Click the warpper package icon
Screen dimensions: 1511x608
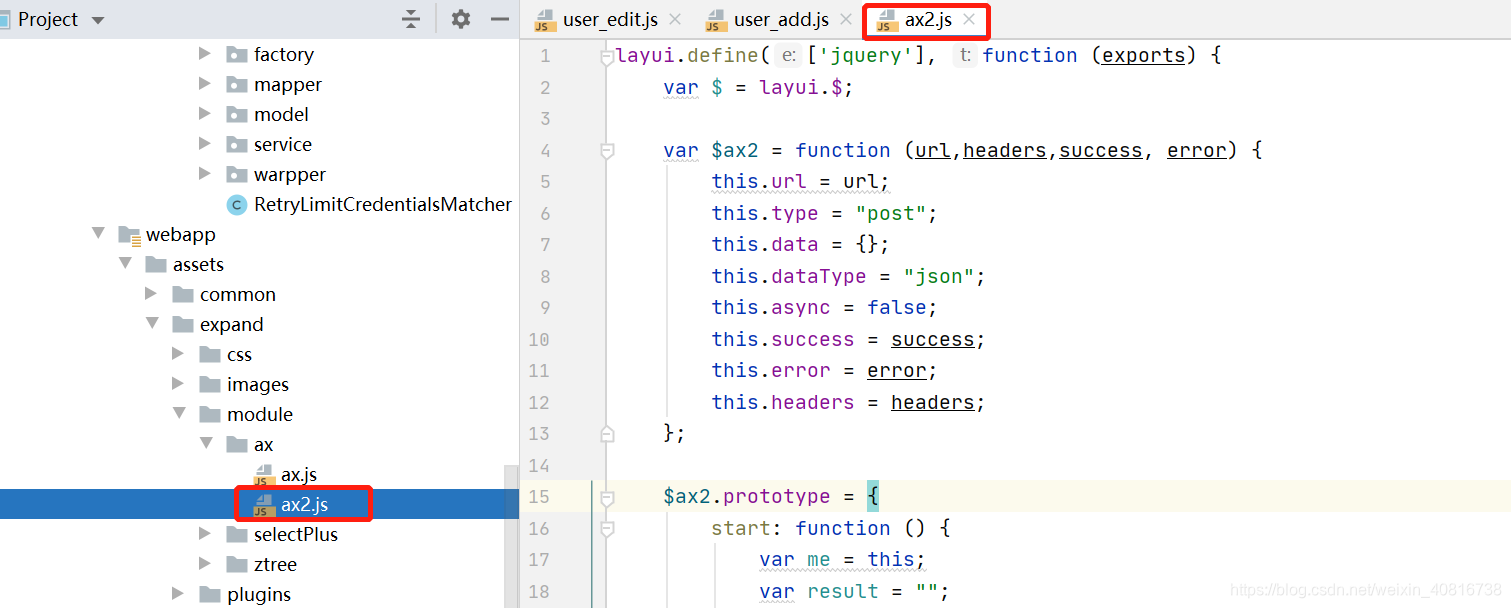tap(237, 174)
